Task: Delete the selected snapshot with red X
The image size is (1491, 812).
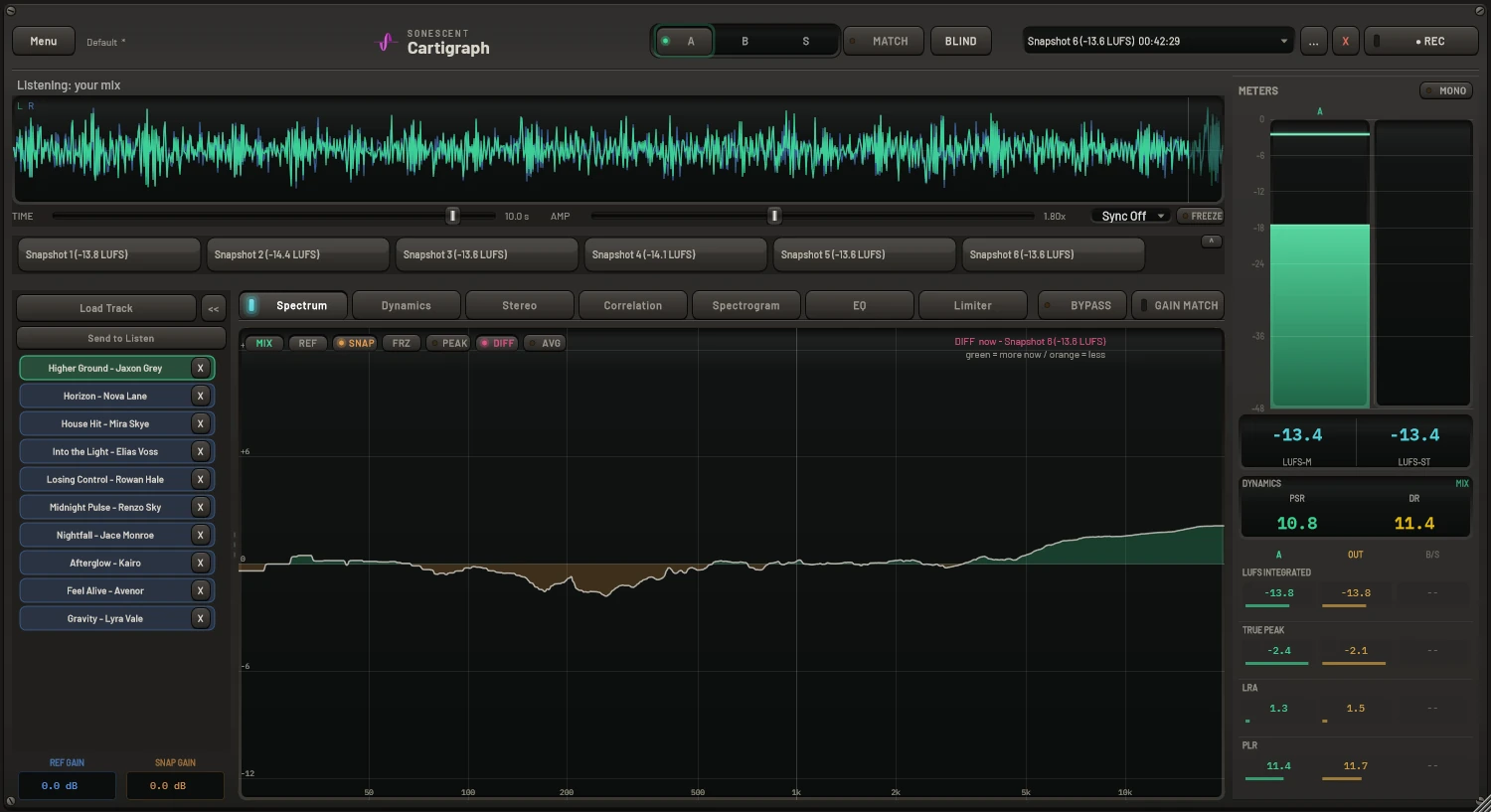Action: pos(1346,41)
